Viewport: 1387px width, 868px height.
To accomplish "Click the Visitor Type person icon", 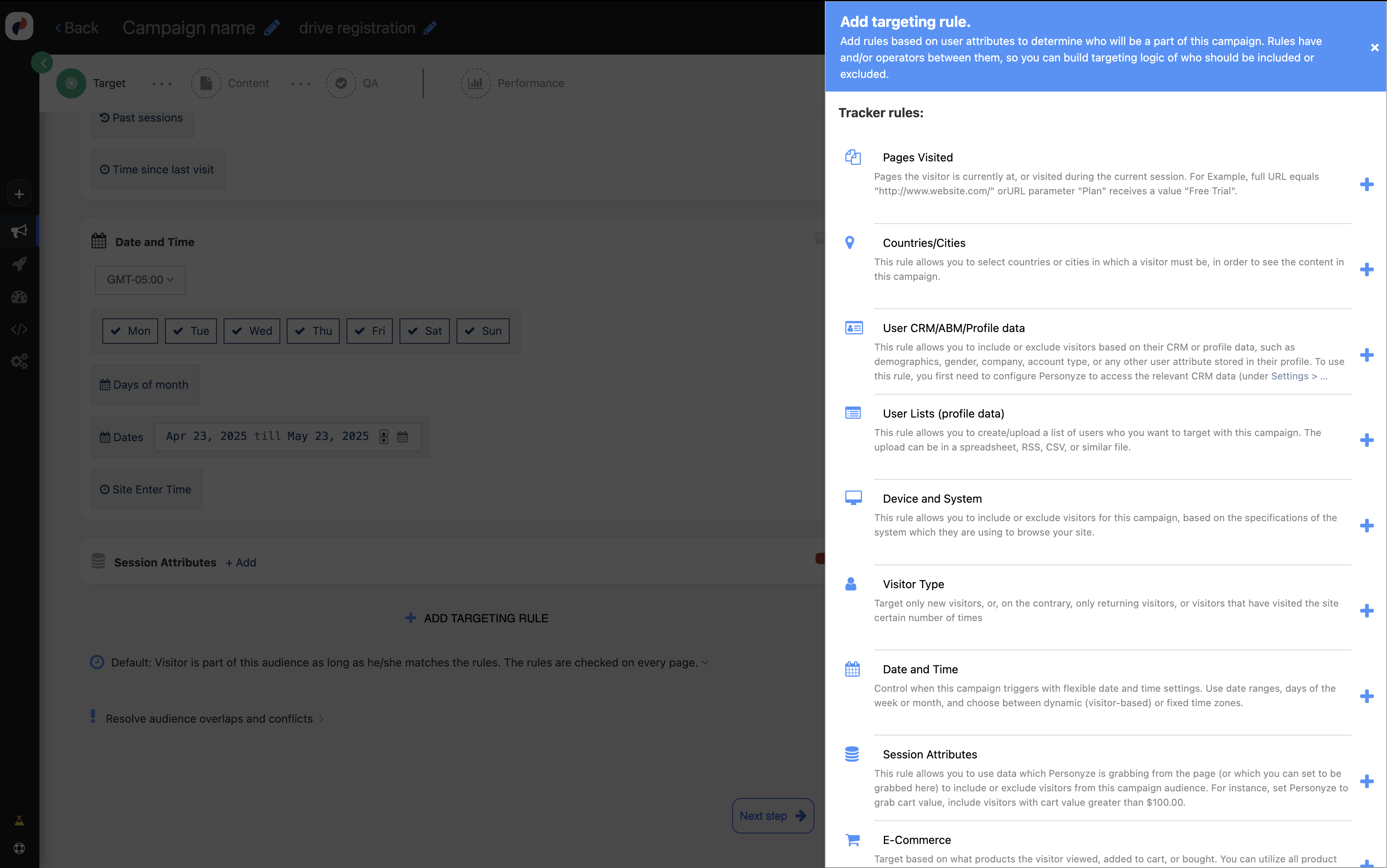I will (851, 584).
